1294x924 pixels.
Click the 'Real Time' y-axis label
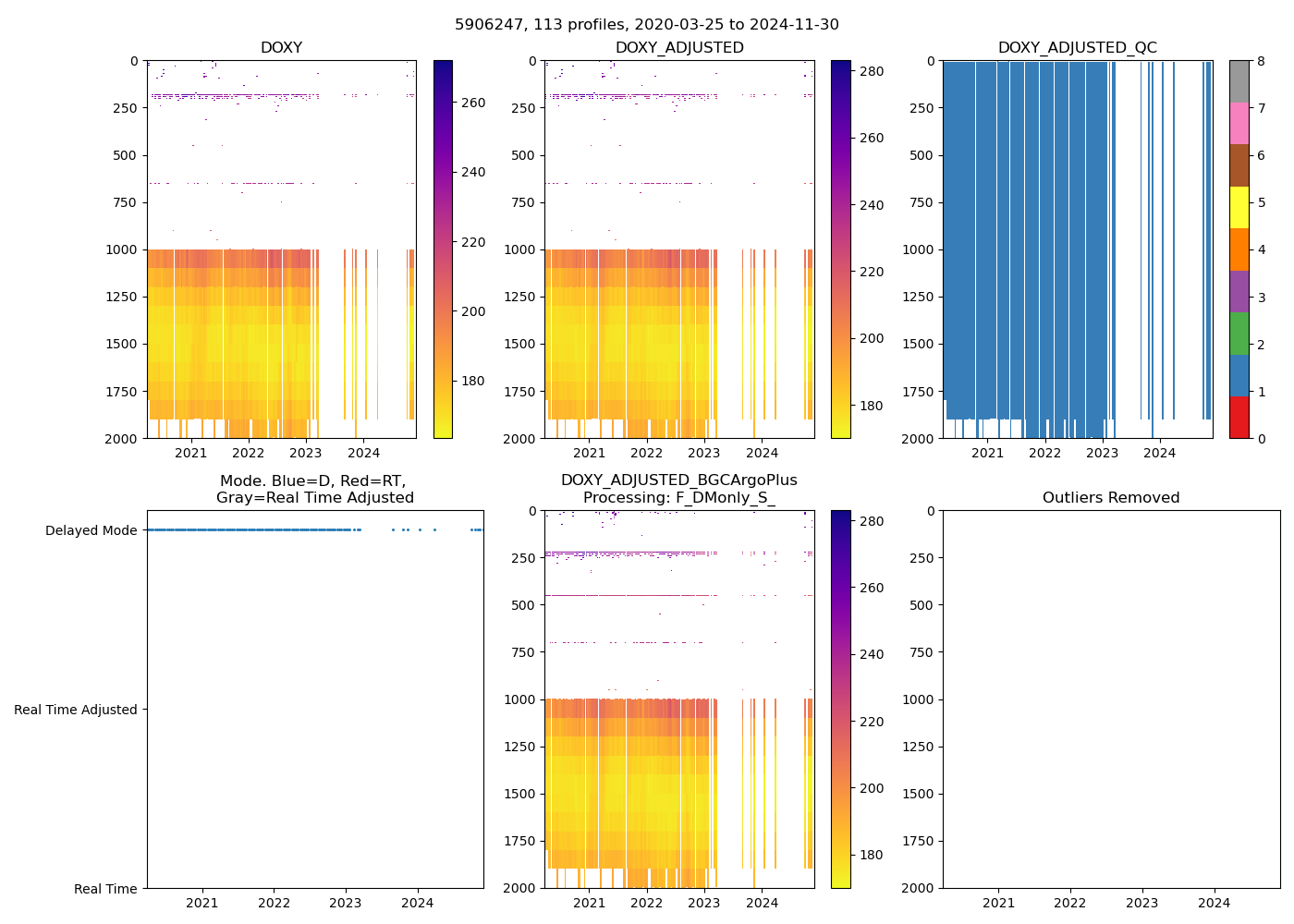coord(105,889)
